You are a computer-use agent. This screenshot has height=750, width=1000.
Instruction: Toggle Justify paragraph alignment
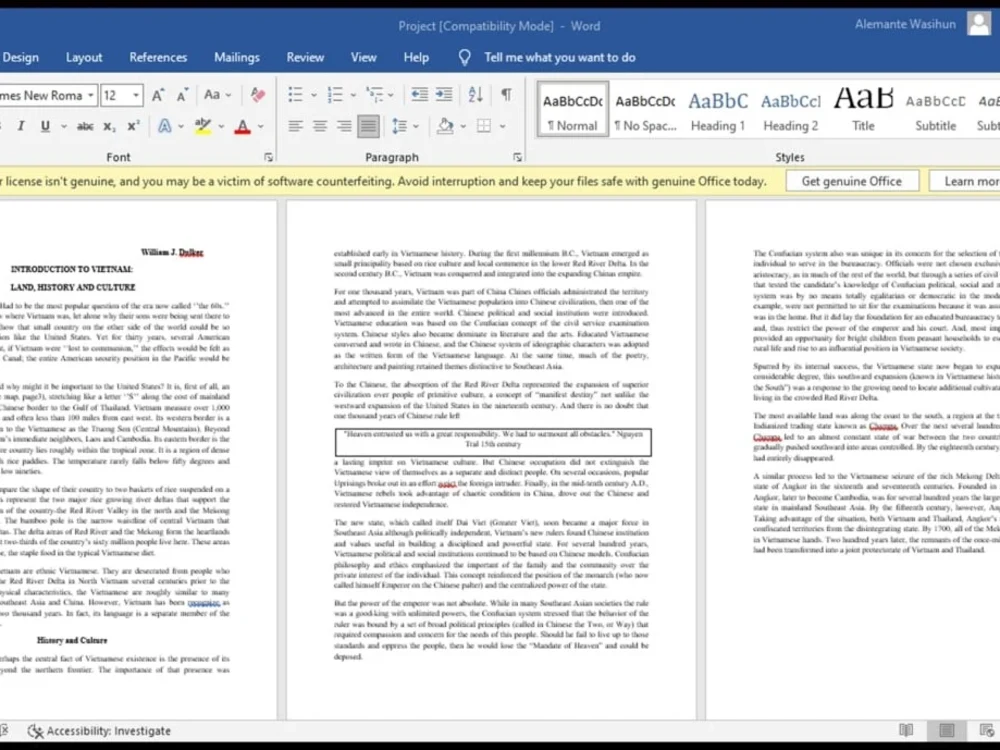(368, 126)
